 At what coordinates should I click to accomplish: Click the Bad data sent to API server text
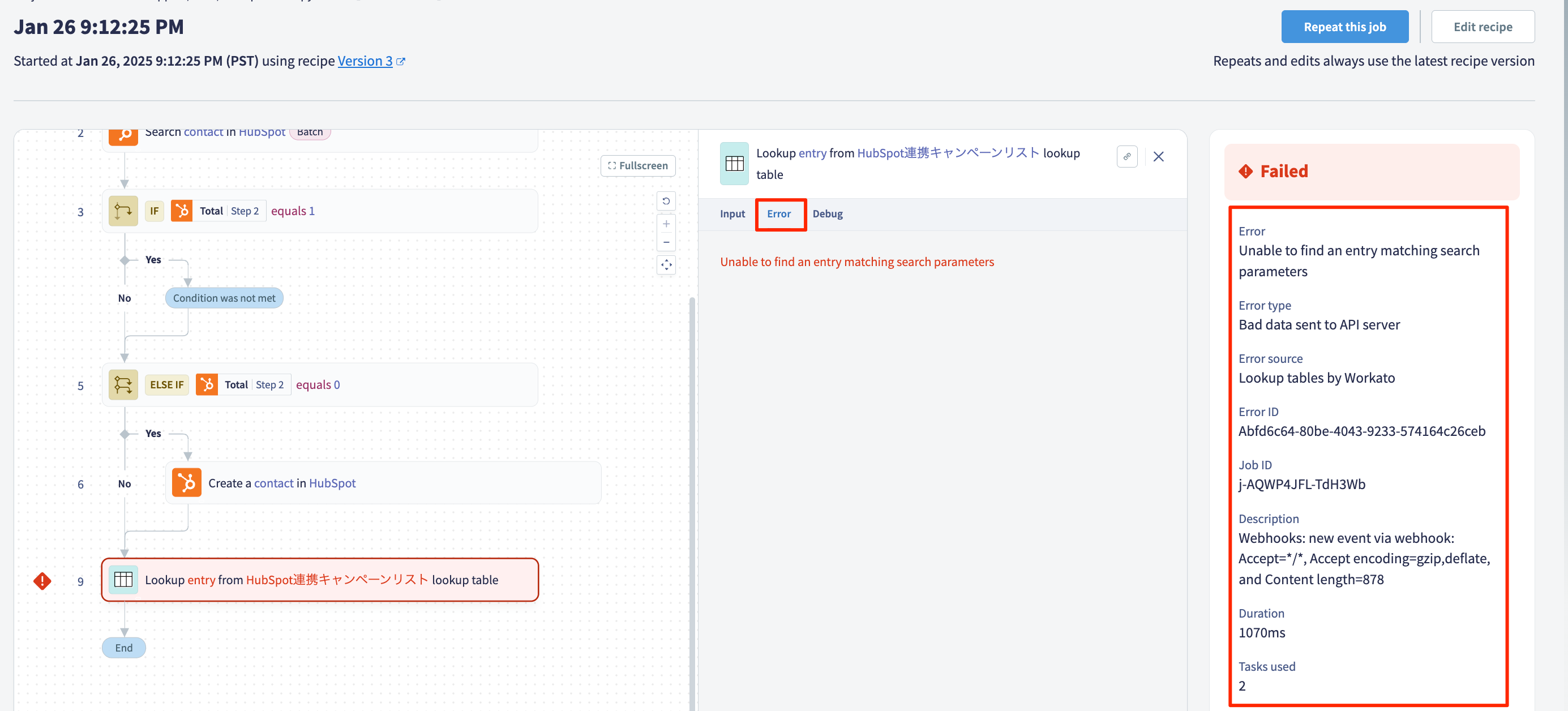click(1319, 324)
